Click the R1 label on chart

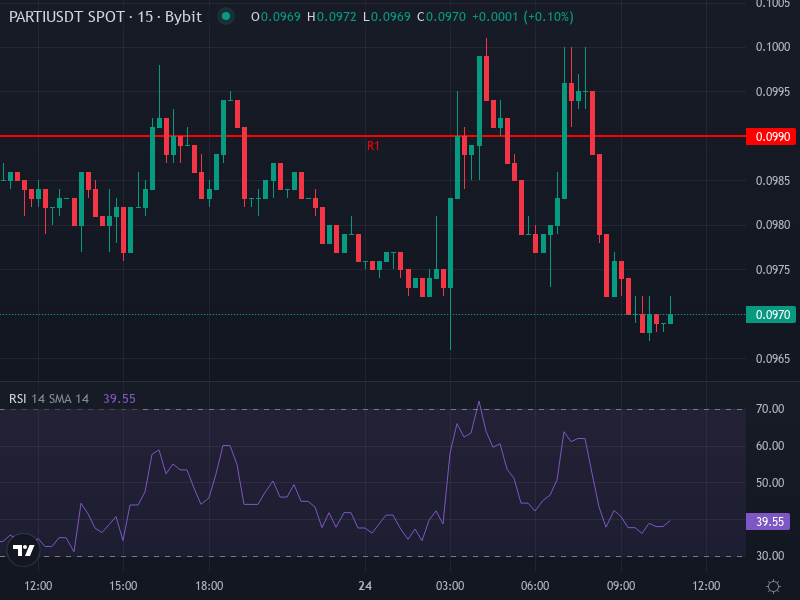tap(373, 146)
